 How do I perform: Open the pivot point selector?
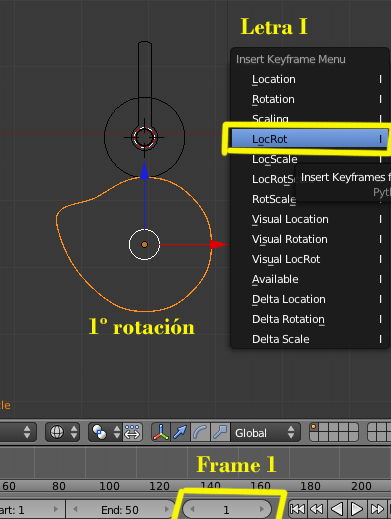point(105,432)
